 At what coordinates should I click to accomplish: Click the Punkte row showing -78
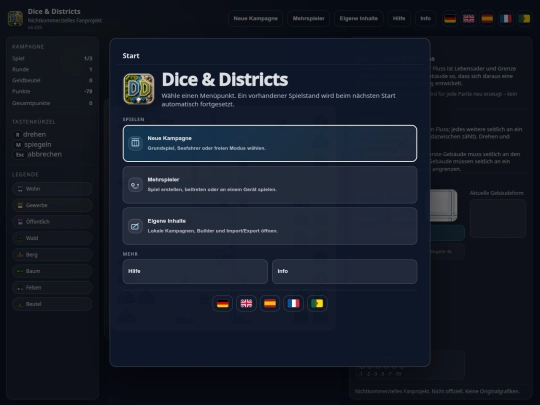(x=52, y=91)
